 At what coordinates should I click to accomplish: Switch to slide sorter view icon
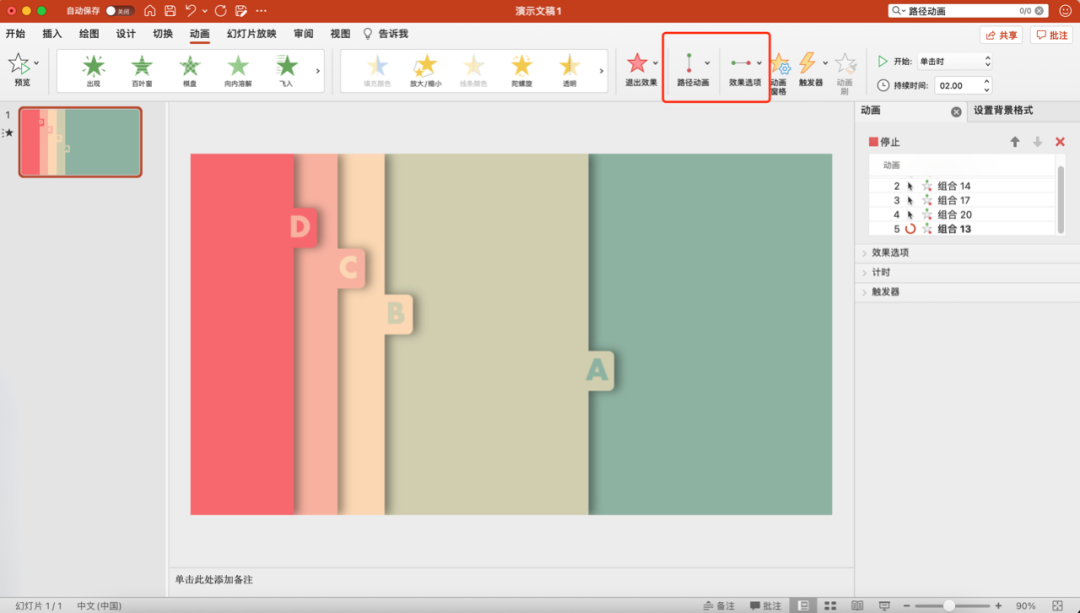click(831, 605)
